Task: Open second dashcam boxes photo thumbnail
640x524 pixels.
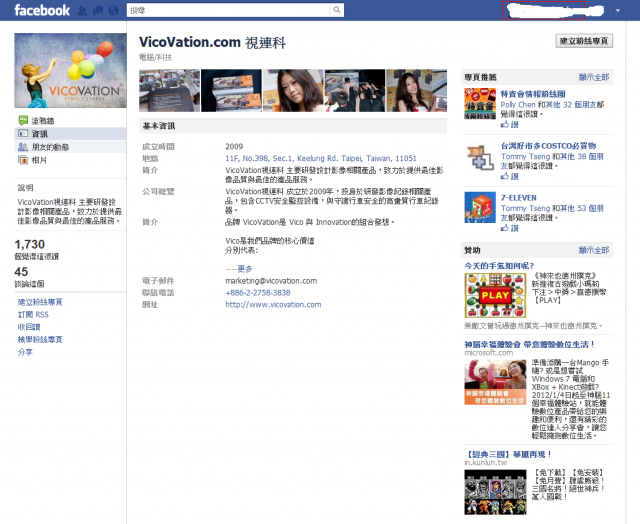Action: 231,90
